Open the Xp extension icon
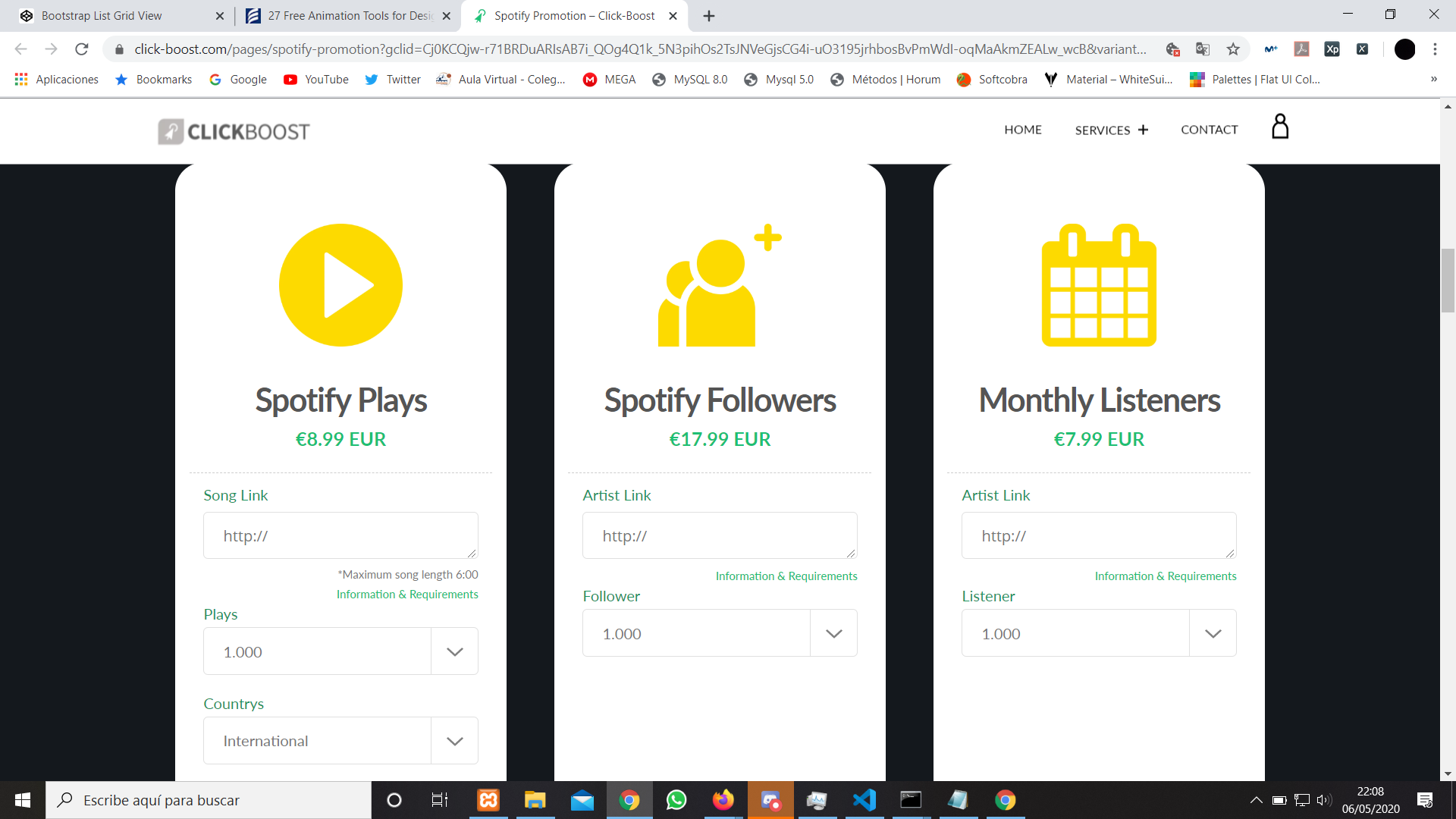Image resolution: width=1456 pixels, height=819 pixels. 1332,49
